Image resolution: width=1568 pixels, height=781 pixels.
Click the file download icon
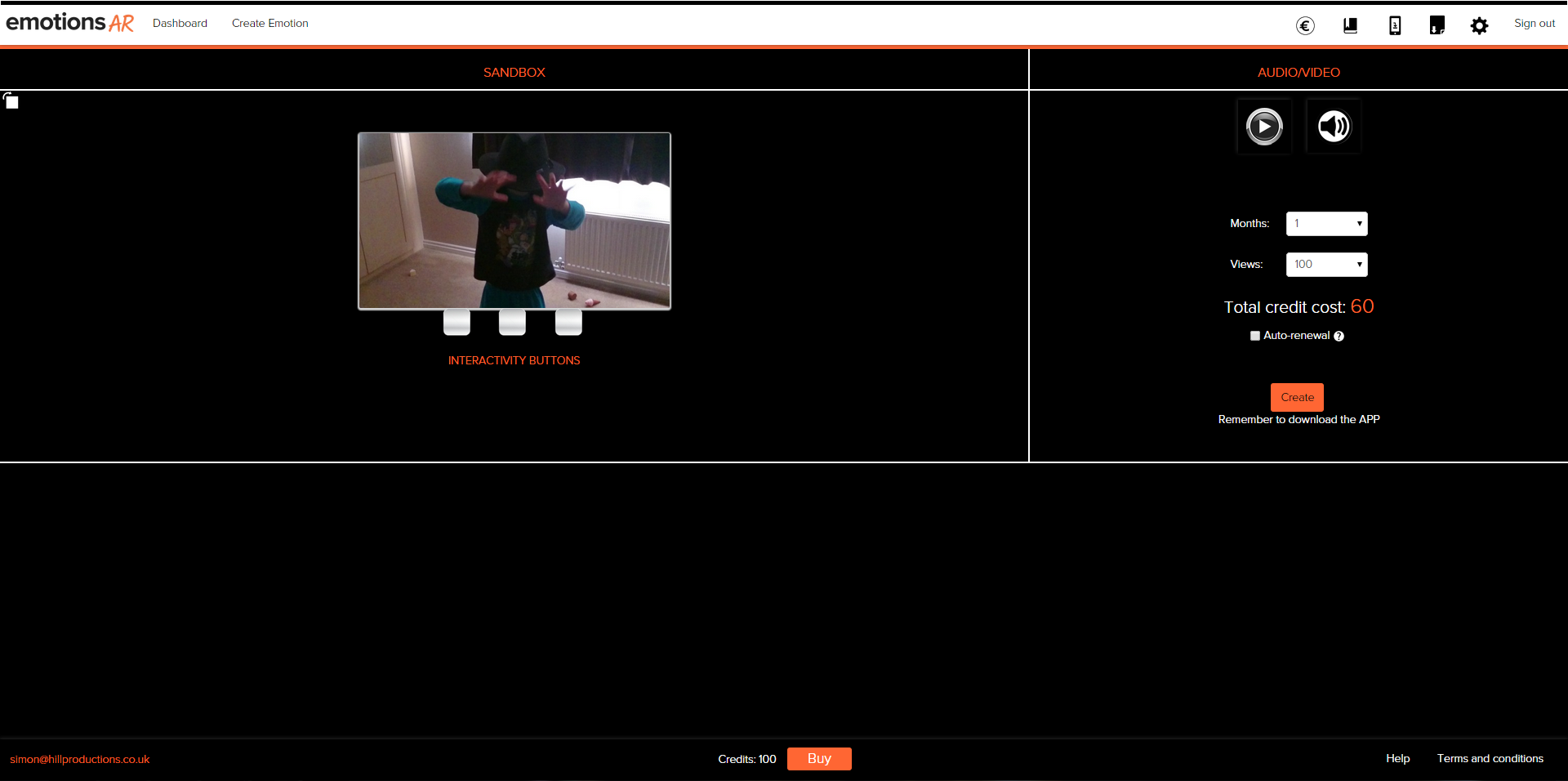pyautogui.click(x=1437, y=26)
